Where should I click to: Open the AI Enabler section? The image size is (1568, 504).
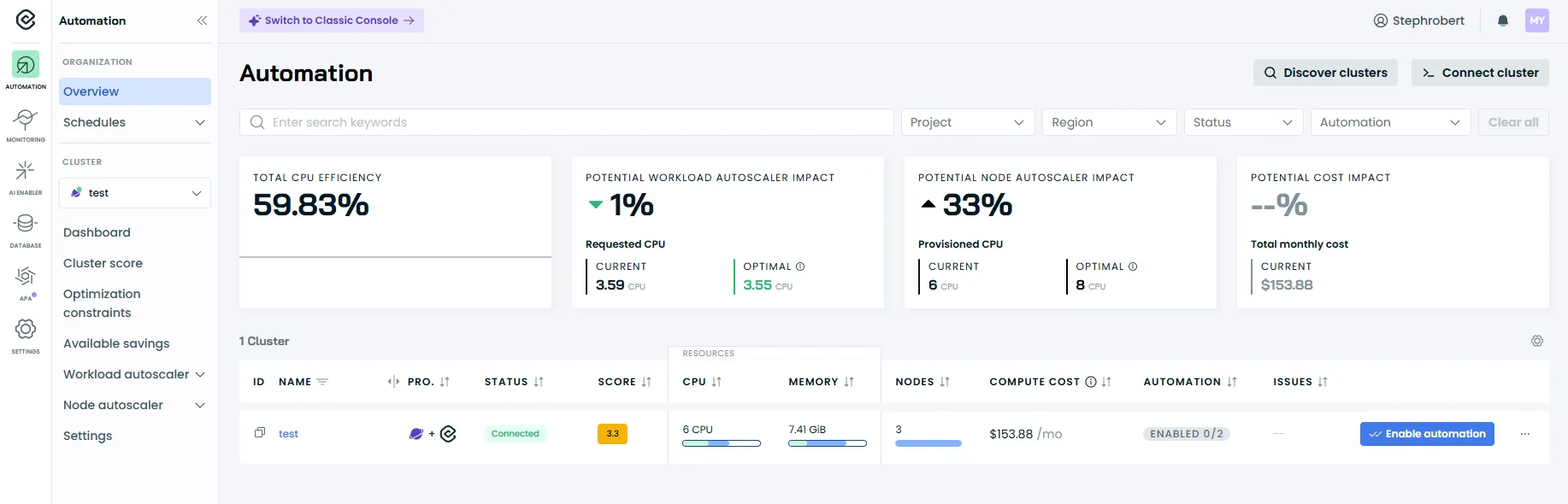(x=26, y=176)
